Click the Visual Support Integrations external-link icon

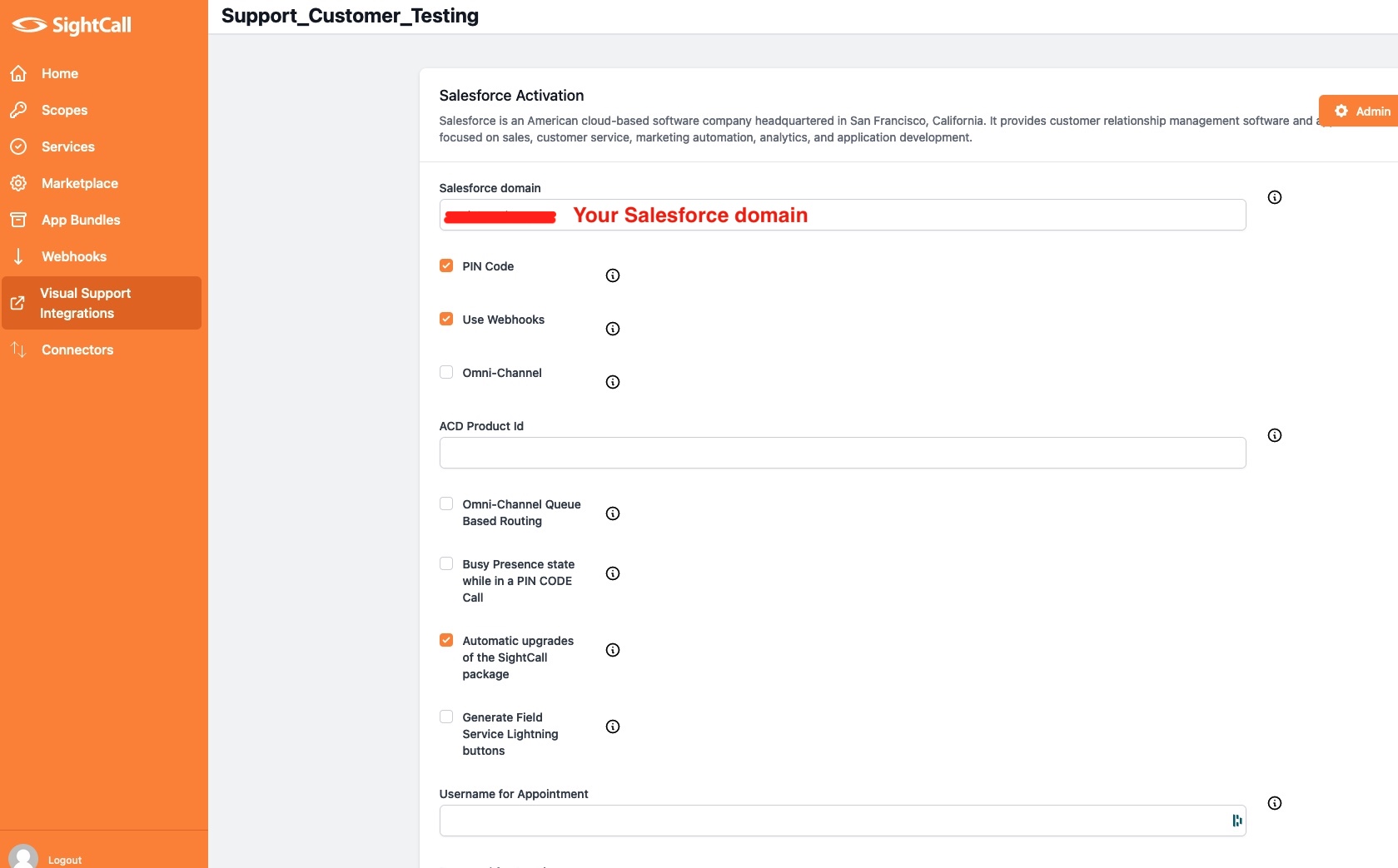[17, 303]
